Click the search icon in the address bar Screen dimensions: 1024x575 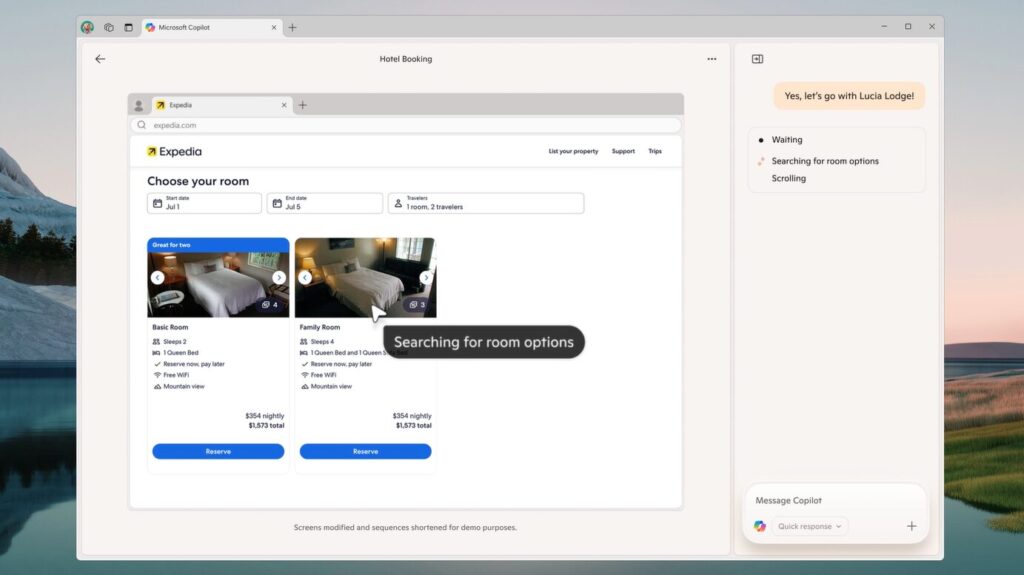(142, 125)
